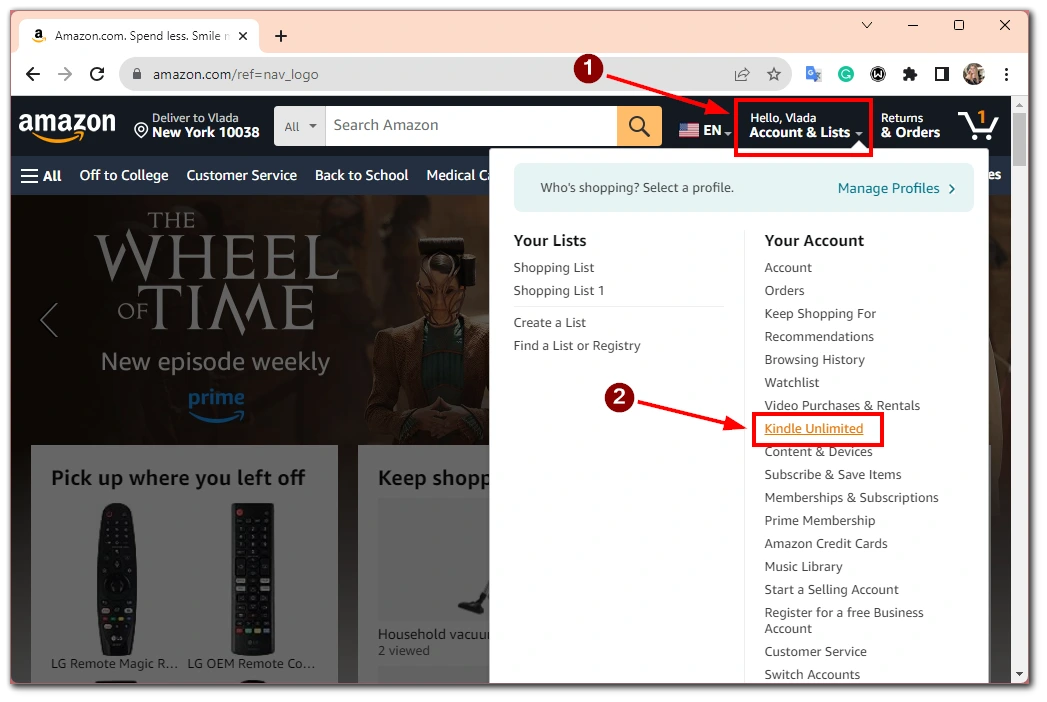This screenshot has width=1047, height=702.
Task: Open Shopping List without a number
Action: 554,268
